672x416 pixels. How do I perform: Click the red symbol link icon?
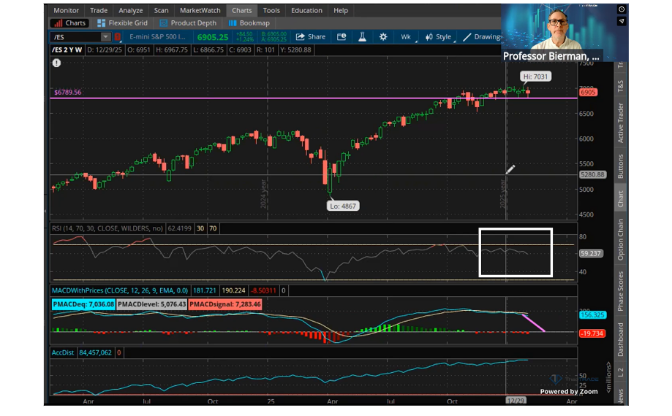click(x=117, y=37)
